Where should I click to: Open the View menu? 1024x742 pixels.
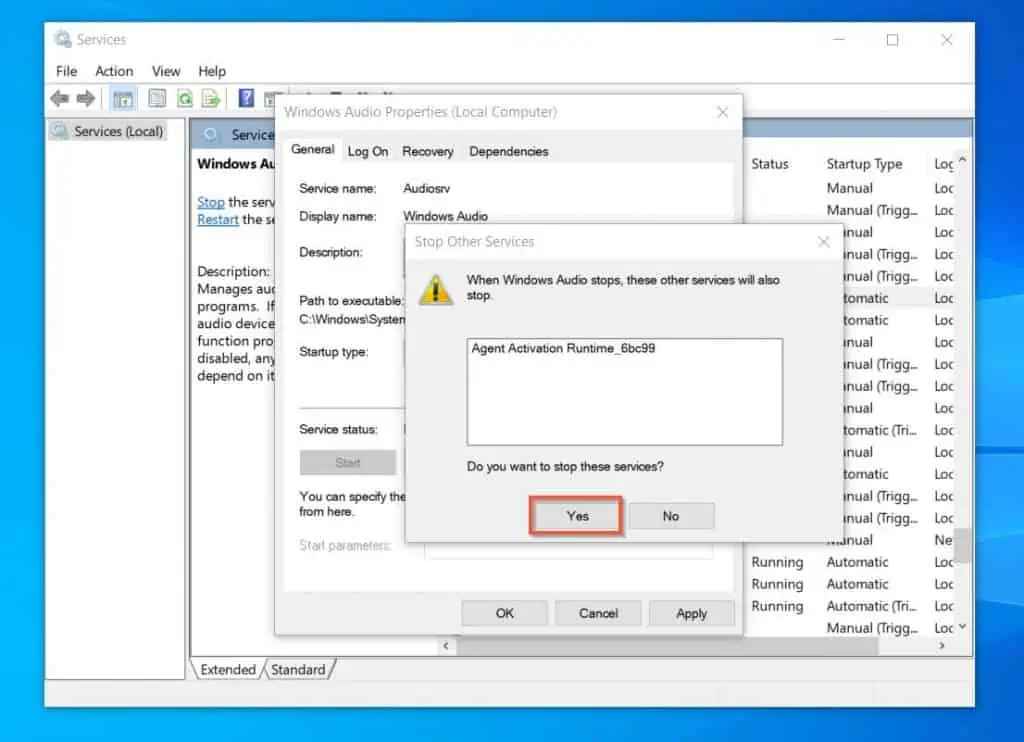[x=166, y=71]
